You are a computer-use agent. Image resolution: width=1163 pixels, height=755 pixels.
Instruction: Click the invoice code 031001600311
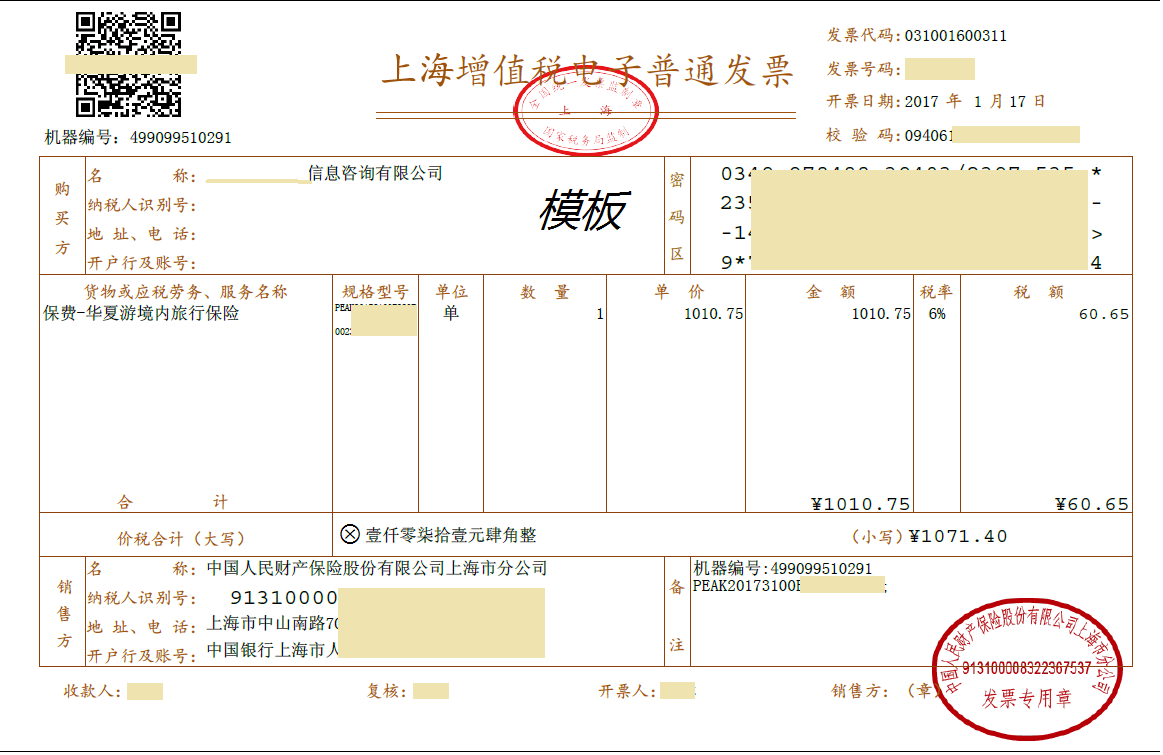click(955, 36)
